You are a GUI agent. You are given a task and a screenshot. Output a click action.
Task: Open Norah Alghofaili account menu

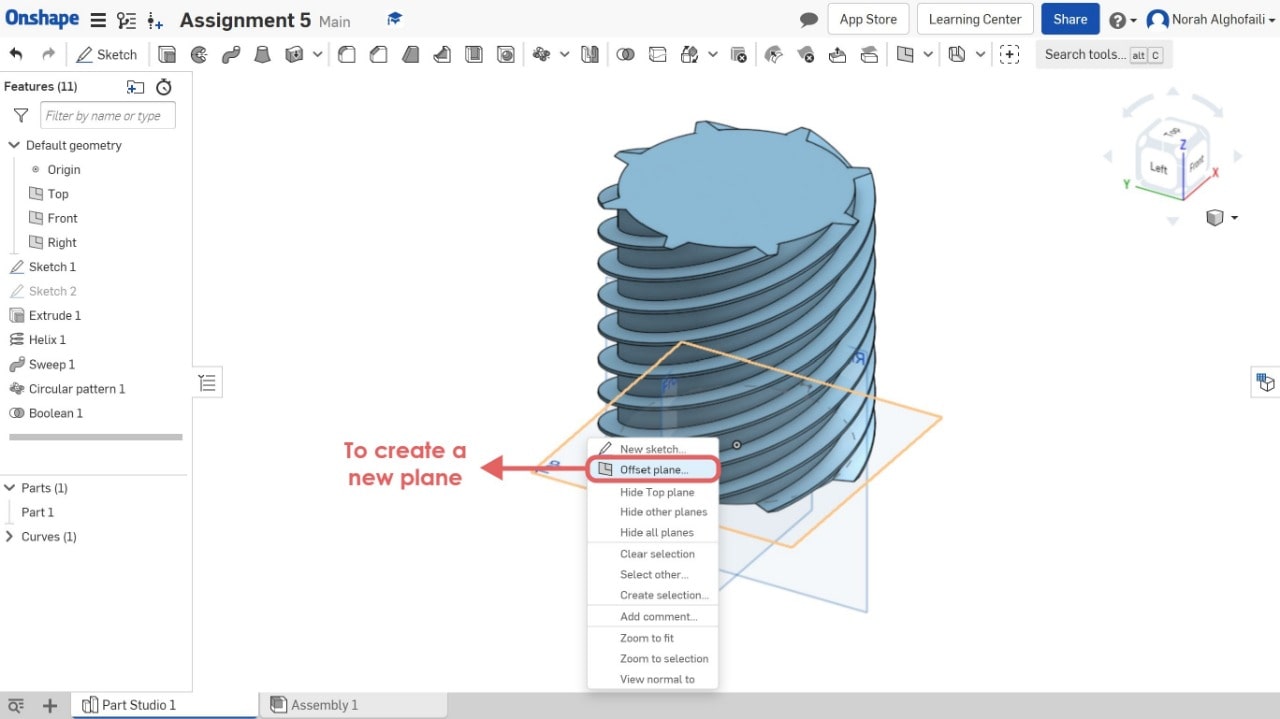coord(1209,20)
